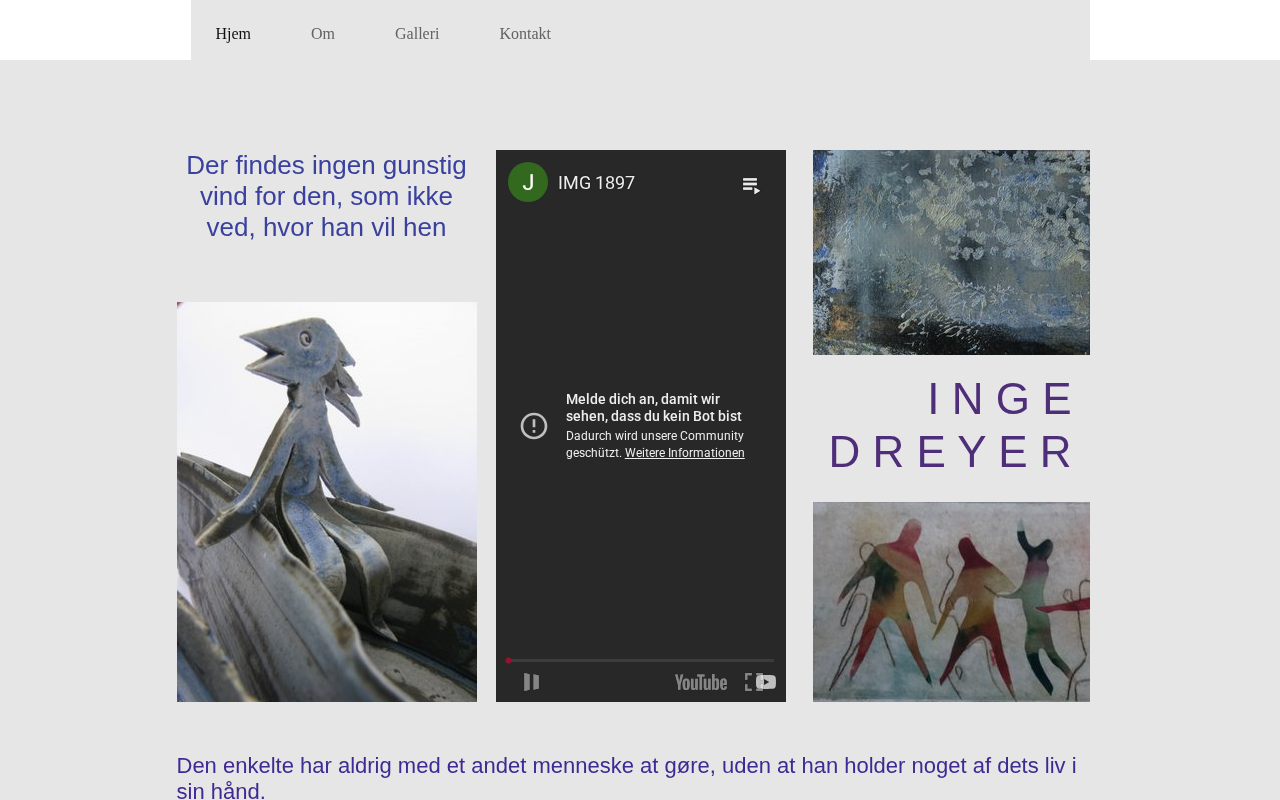Enter fullscreen video mode
Viewport: 1280px width, 800px height.
tap(754, 682)
